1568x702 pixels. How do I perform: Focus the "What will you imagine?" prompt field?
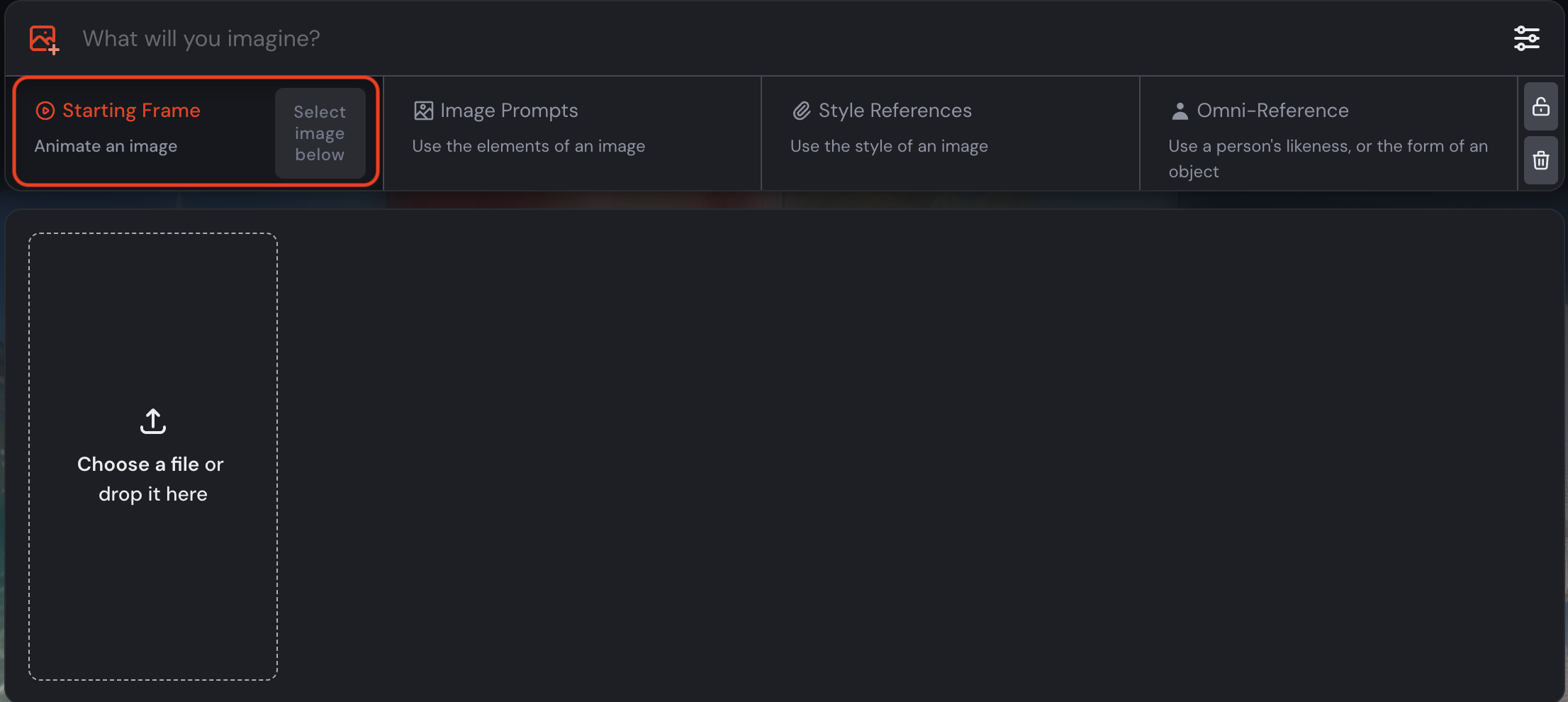click(x=787, y=38)
